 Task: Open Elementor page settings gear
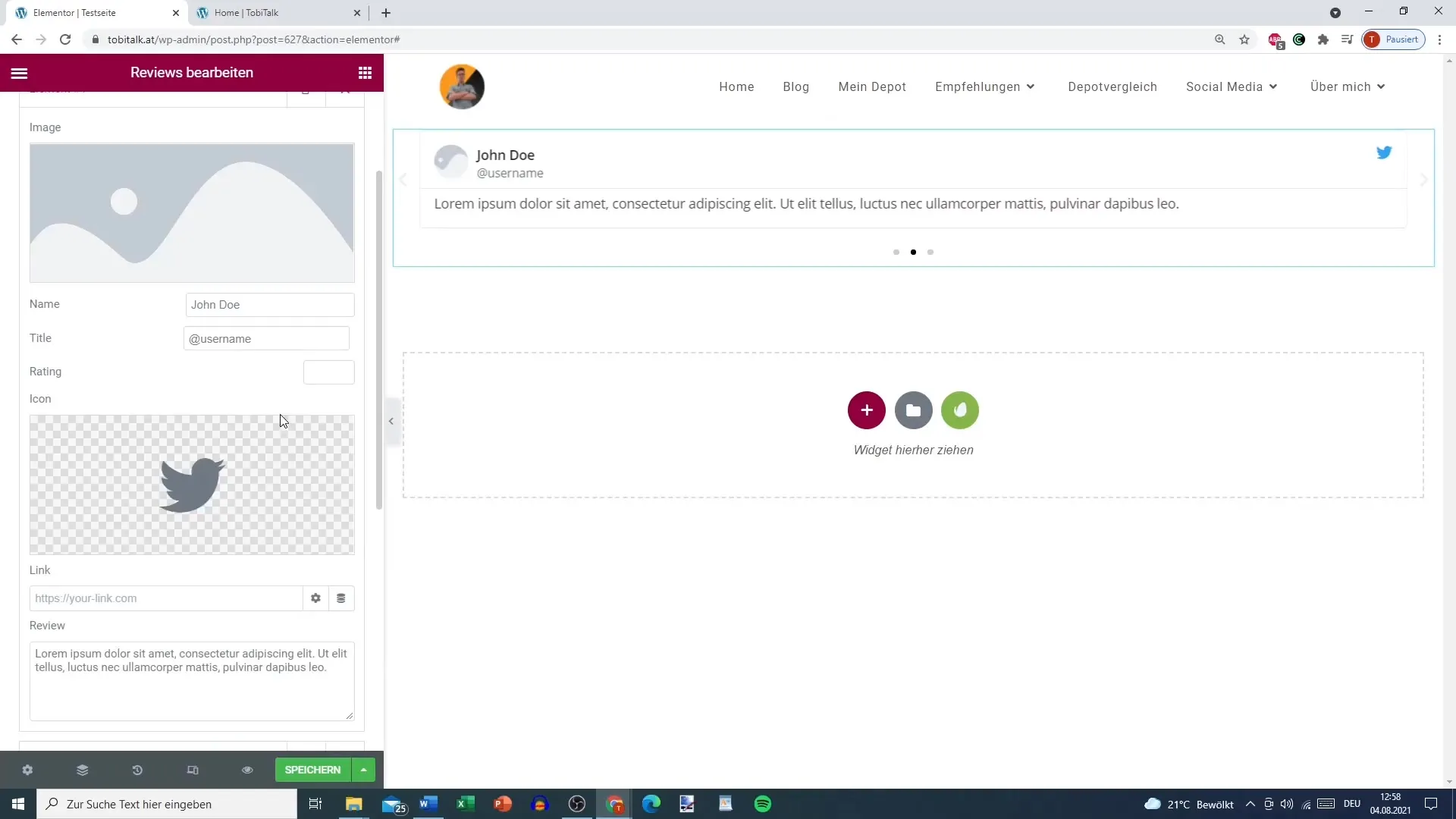[x=27, y=770]
